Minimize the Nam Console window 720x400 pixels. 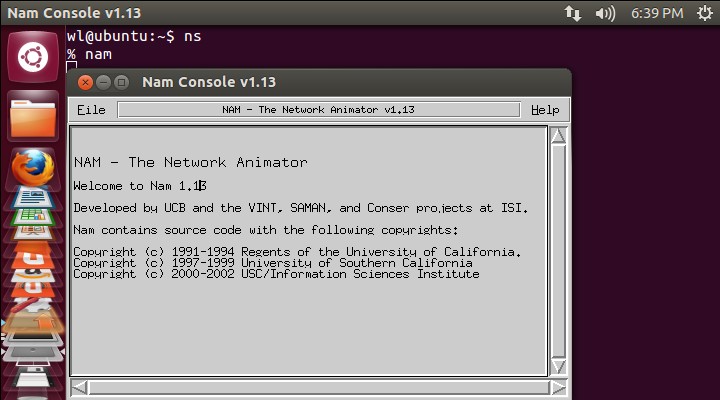click(x=103, y=82)
